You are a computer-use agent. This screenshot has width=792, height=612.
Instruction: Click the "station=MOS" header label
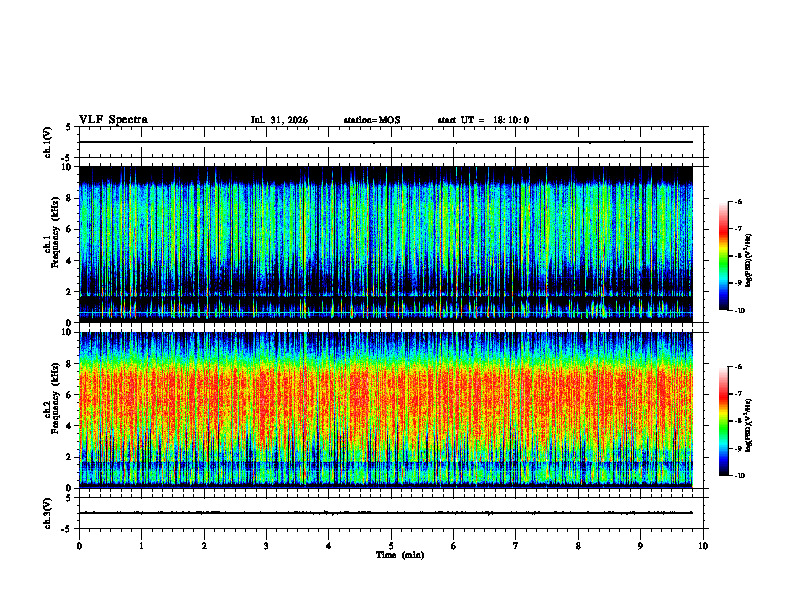(x=372, y=120)
